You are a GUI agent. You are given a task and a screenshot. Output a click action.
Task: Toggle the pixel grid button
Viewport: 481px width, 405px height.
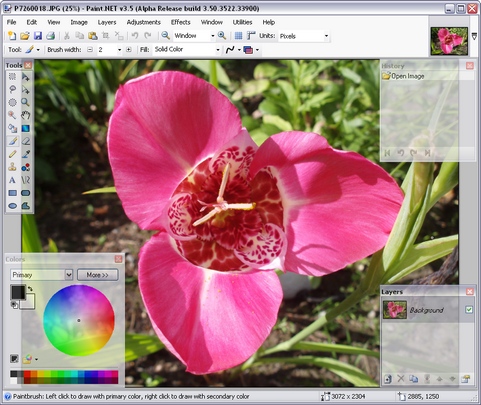238,36
